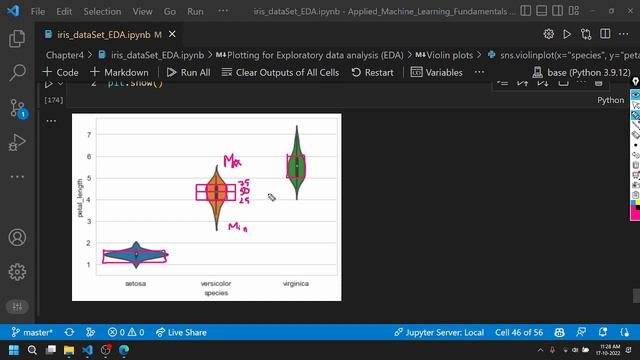Click Jupyter Server: Local status
Viewport: 640px width, 360px height.
[439, 332]
